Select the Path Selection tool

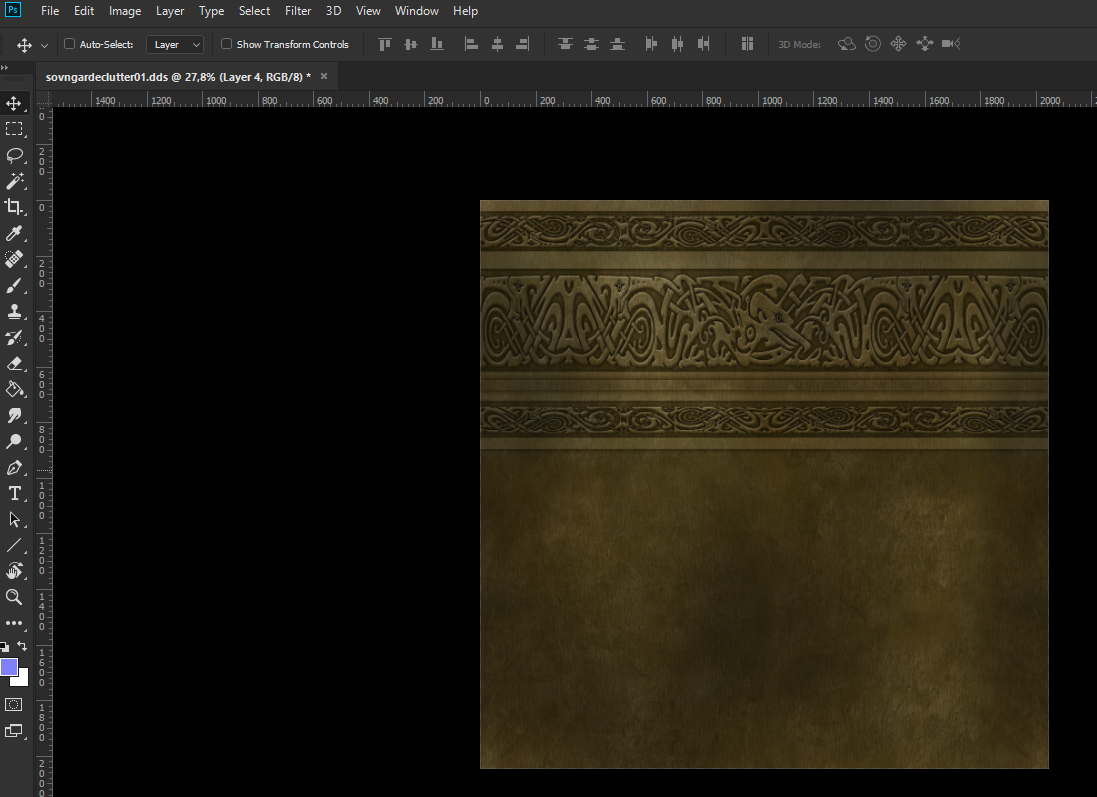click(x=14, y=519)
